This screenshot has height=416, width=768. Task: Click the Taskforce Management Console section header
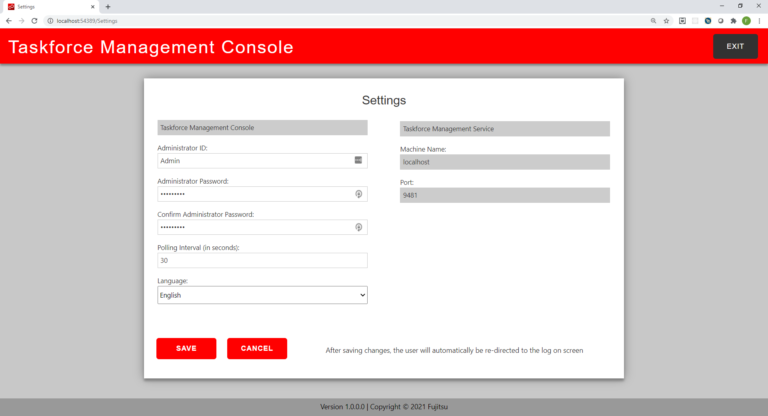pos(262,127)
